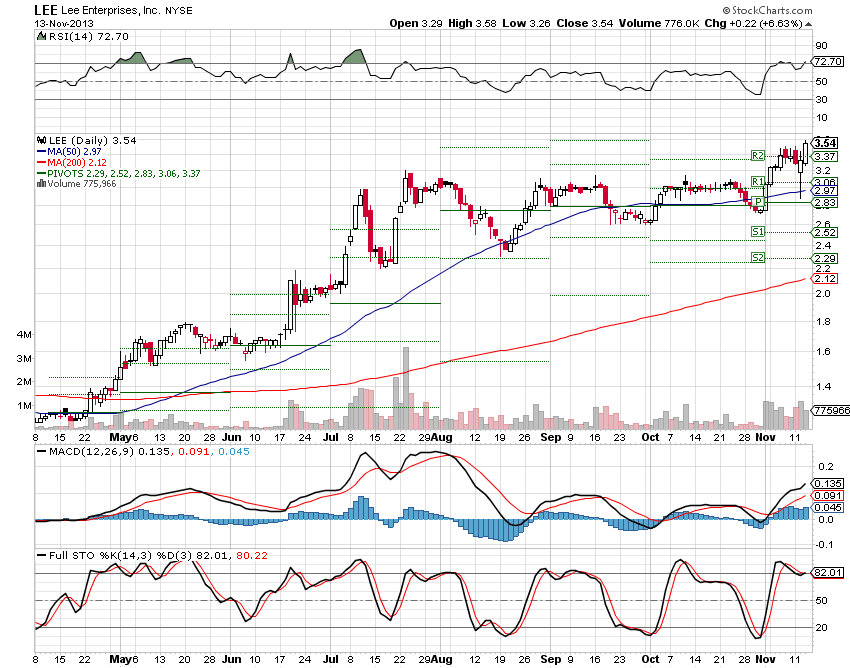Click the 2.83 pivot price tag
The width and height of the screenshot is (850, 668).
pos(825,203)
